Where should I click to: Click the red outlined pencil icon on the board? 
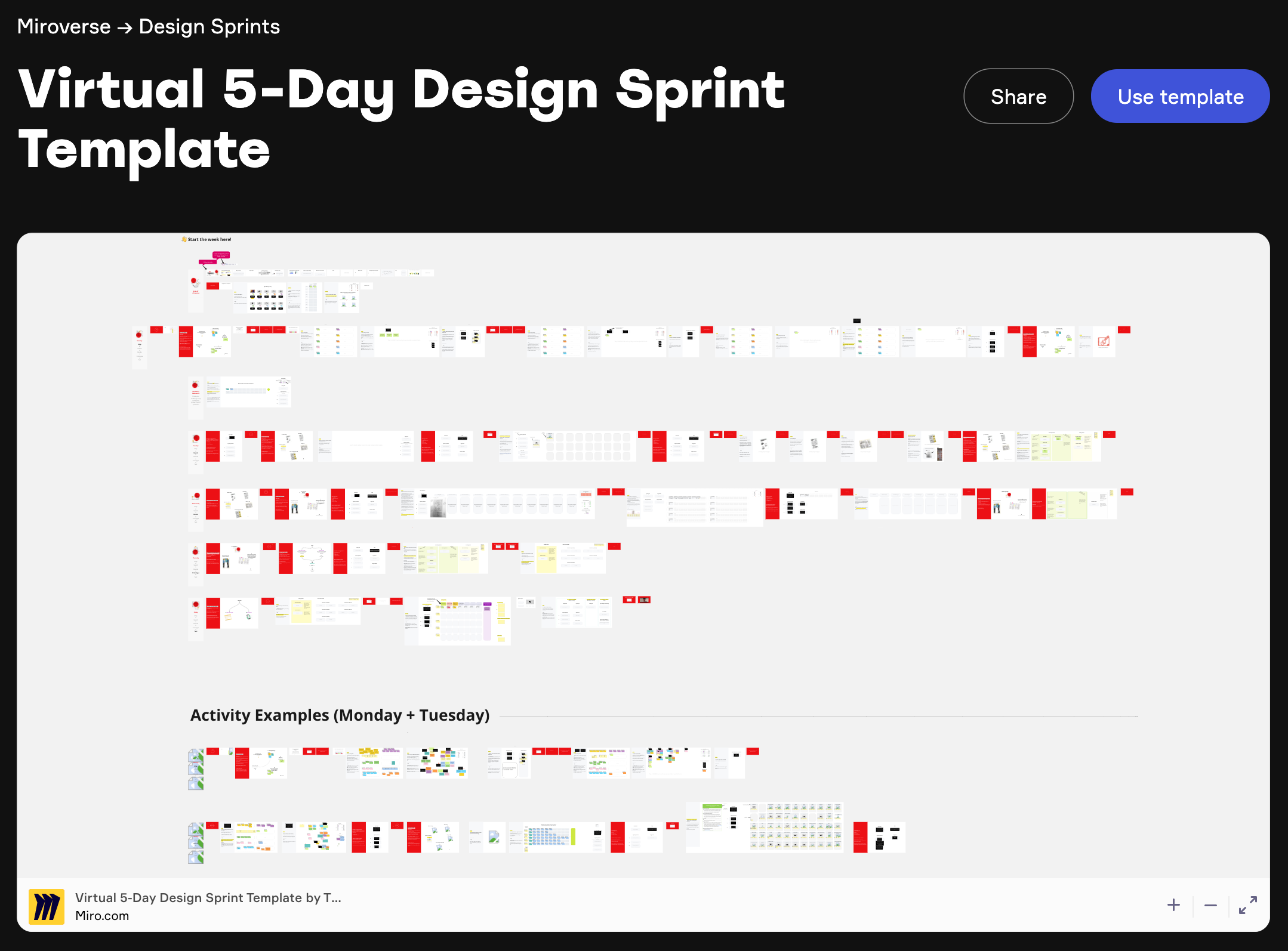[1104, 341]
